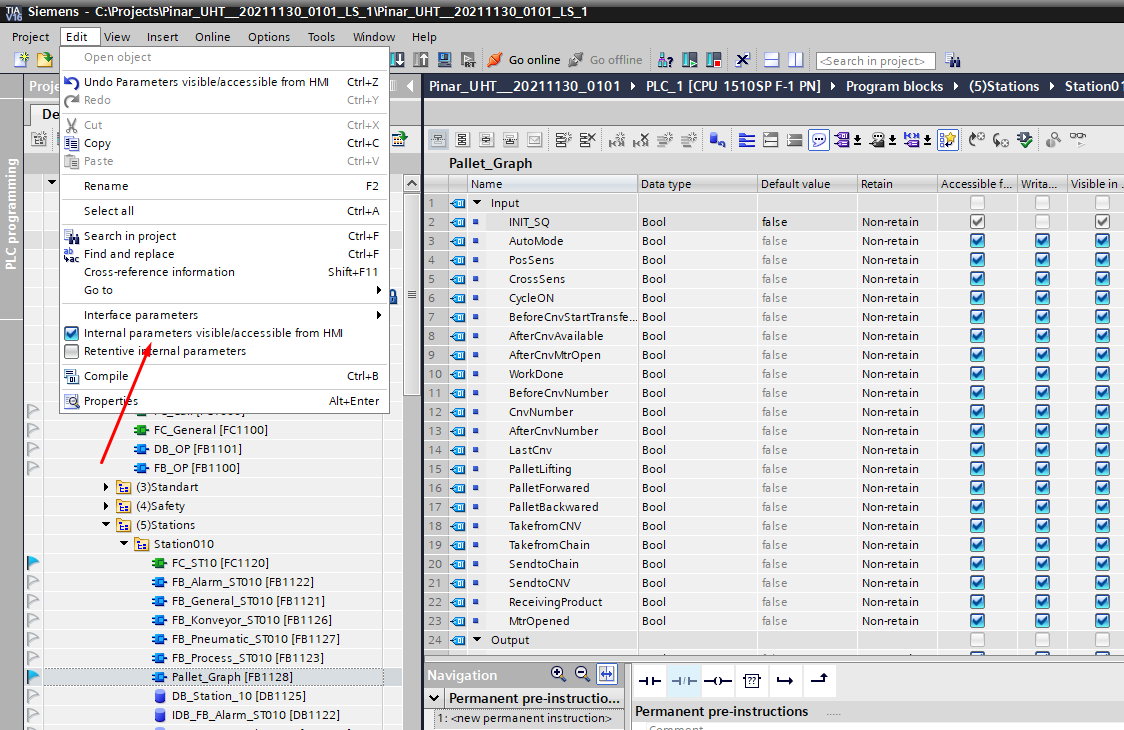This screenshot has height=730, width=1124.
Task: Click the open branch icon
Action: [x=785, y=680]
